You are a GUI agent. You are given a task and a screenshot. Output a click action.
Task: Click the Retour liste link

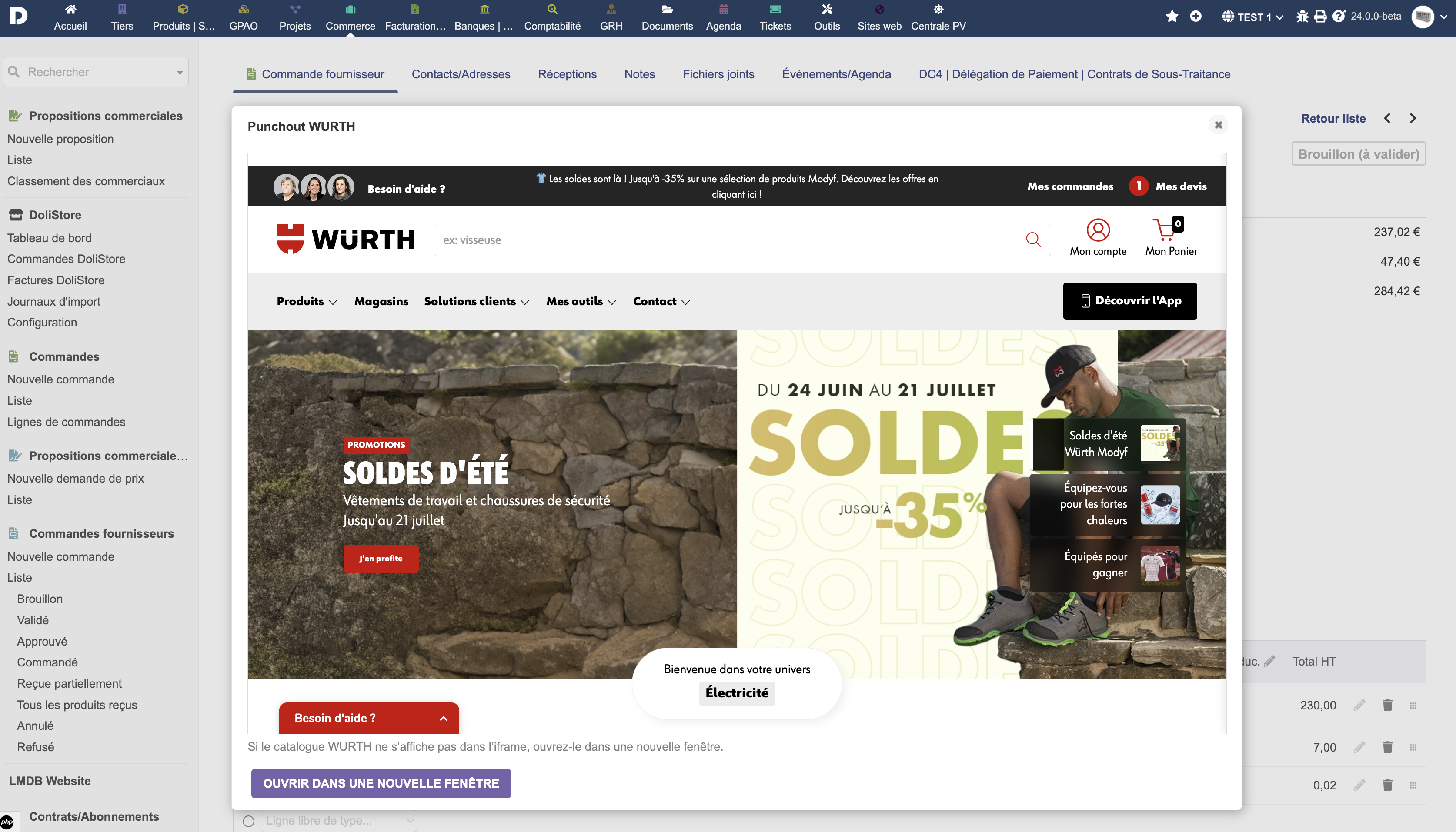click(1333, 118)
